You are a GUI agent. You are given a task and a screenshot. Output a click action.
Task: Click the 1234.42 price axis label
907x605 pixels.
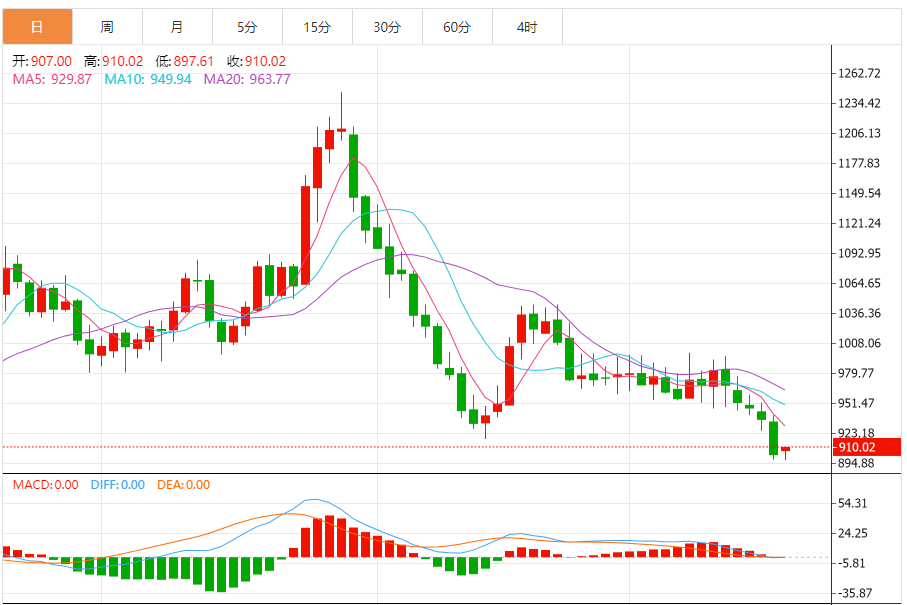click(x=859, y=104)
